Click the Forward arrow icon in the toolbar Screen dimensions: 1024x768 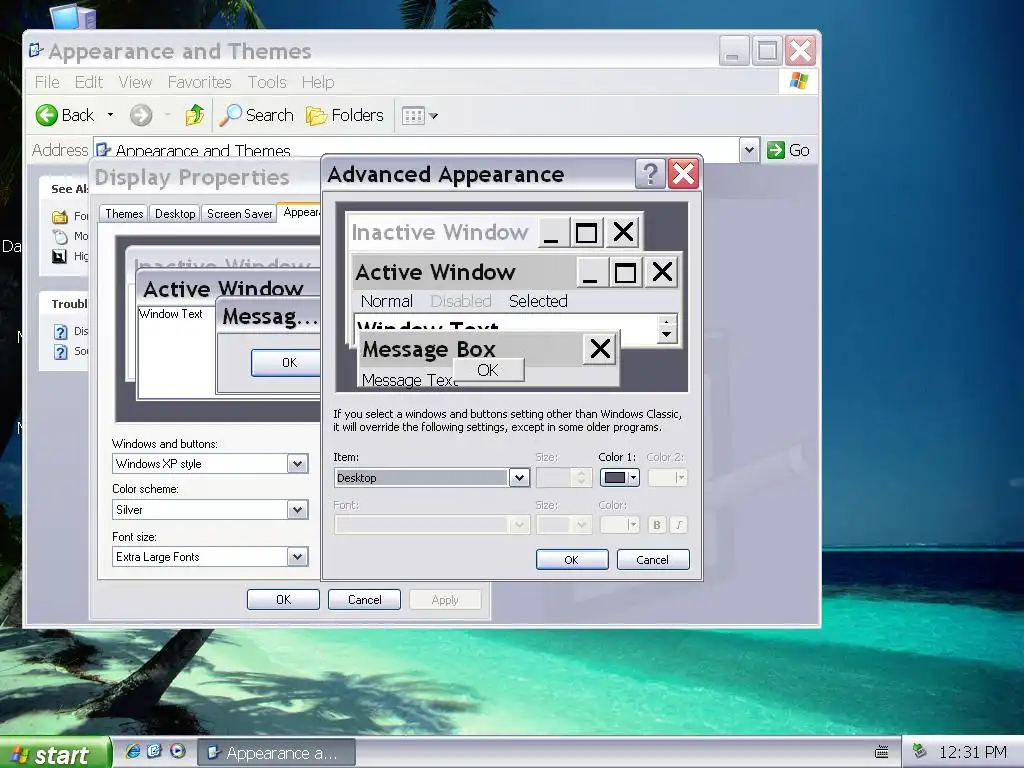tap(140, 116)
